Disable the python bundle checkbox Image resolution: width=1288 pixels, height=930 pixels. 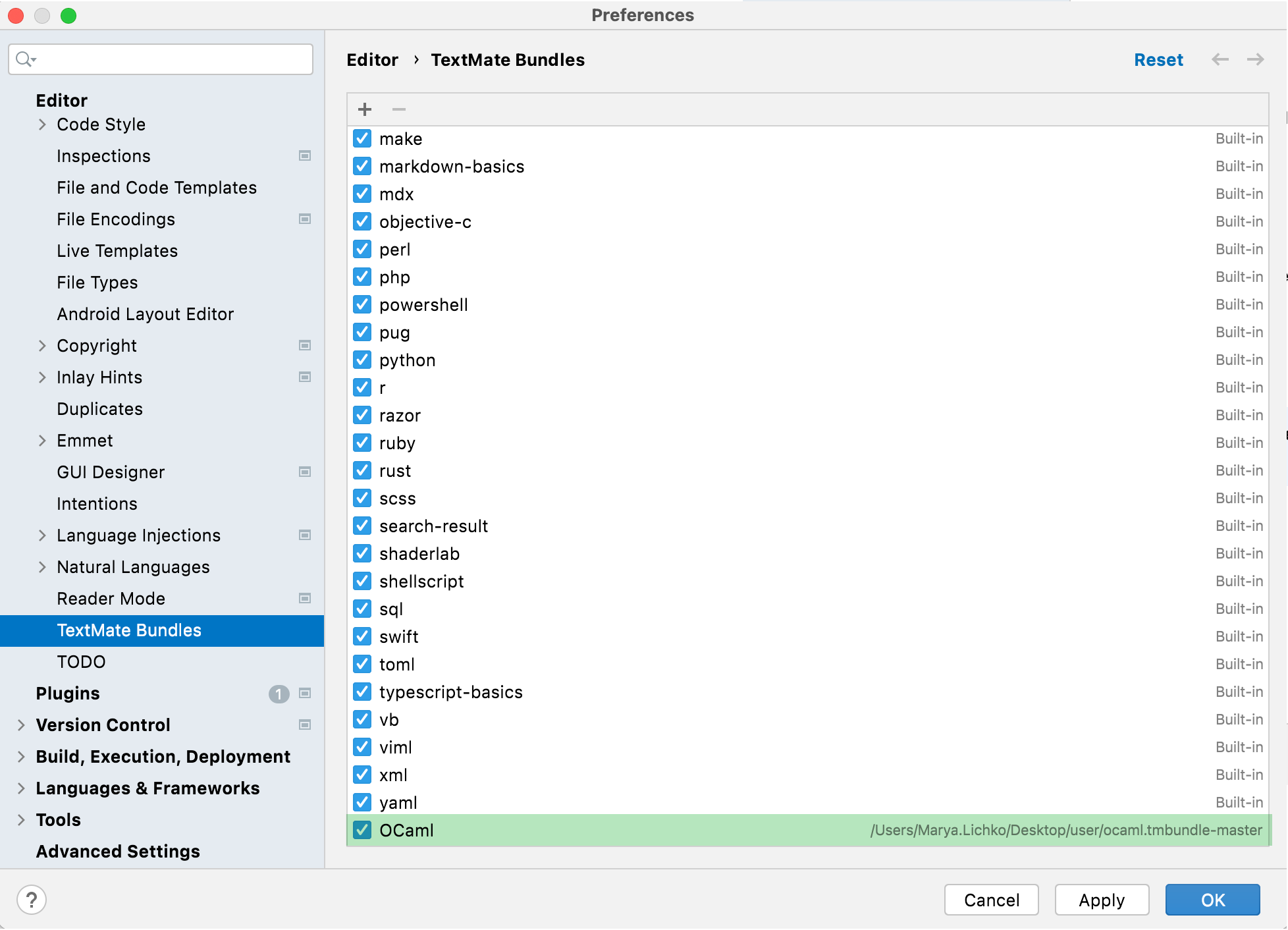(362, 360)
